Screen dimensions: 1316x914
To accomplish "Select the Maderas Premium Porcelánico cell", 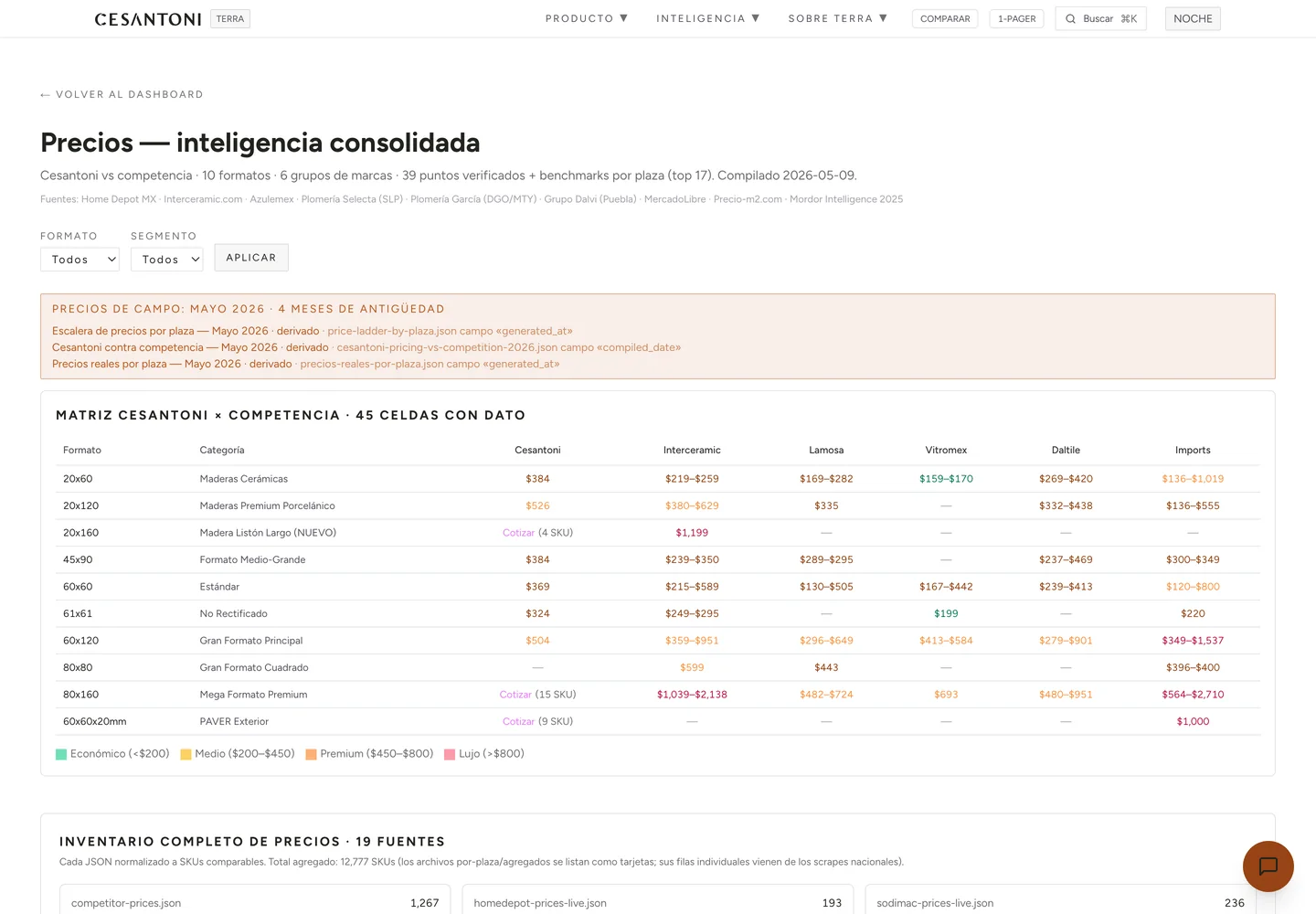I will coord(268,506).
